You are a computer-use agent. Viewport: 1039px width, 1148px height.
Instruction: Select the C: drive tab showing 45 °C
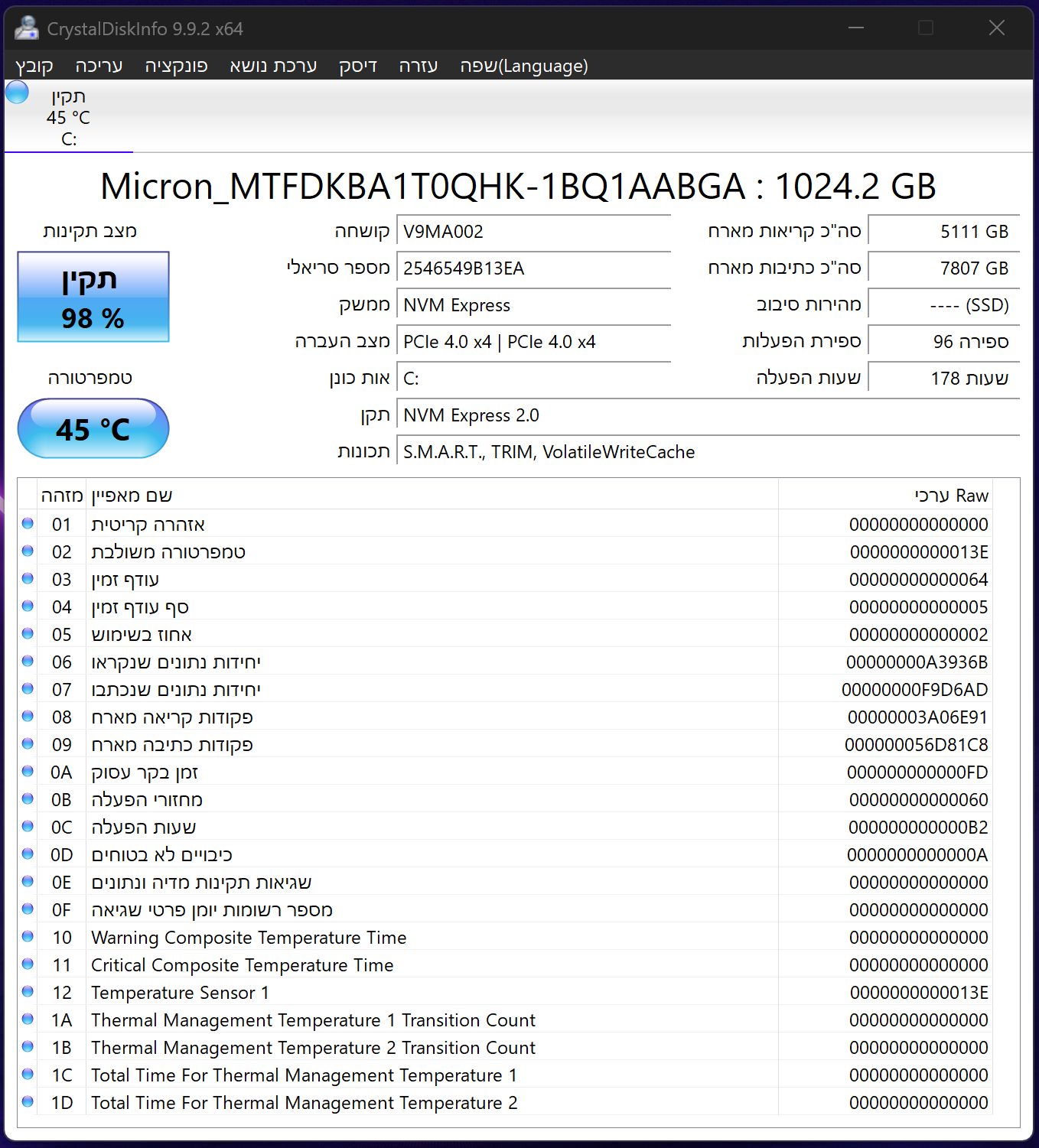69,117
